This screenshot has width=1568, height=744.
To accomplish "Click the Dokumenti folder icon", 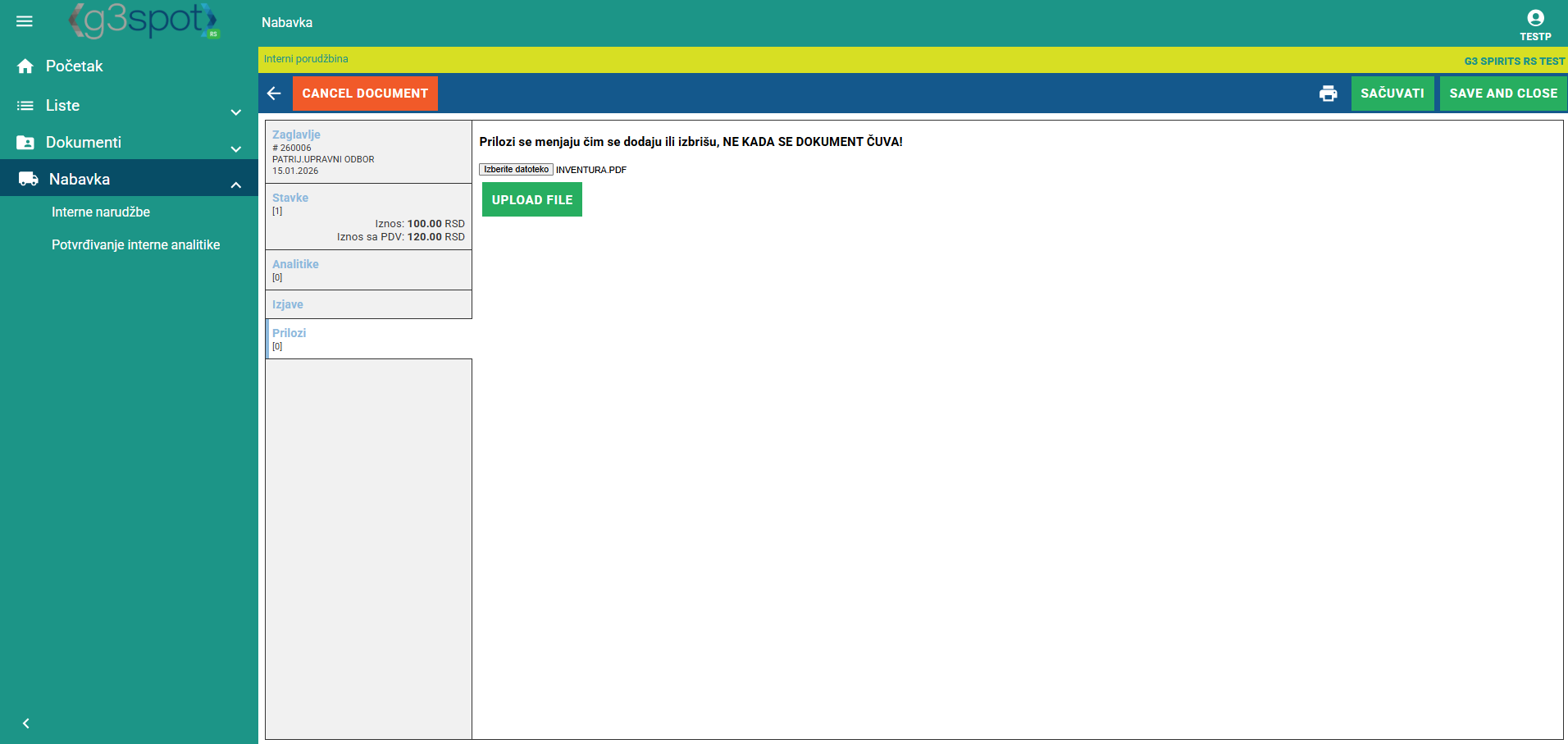I will [x=25, y=143].
